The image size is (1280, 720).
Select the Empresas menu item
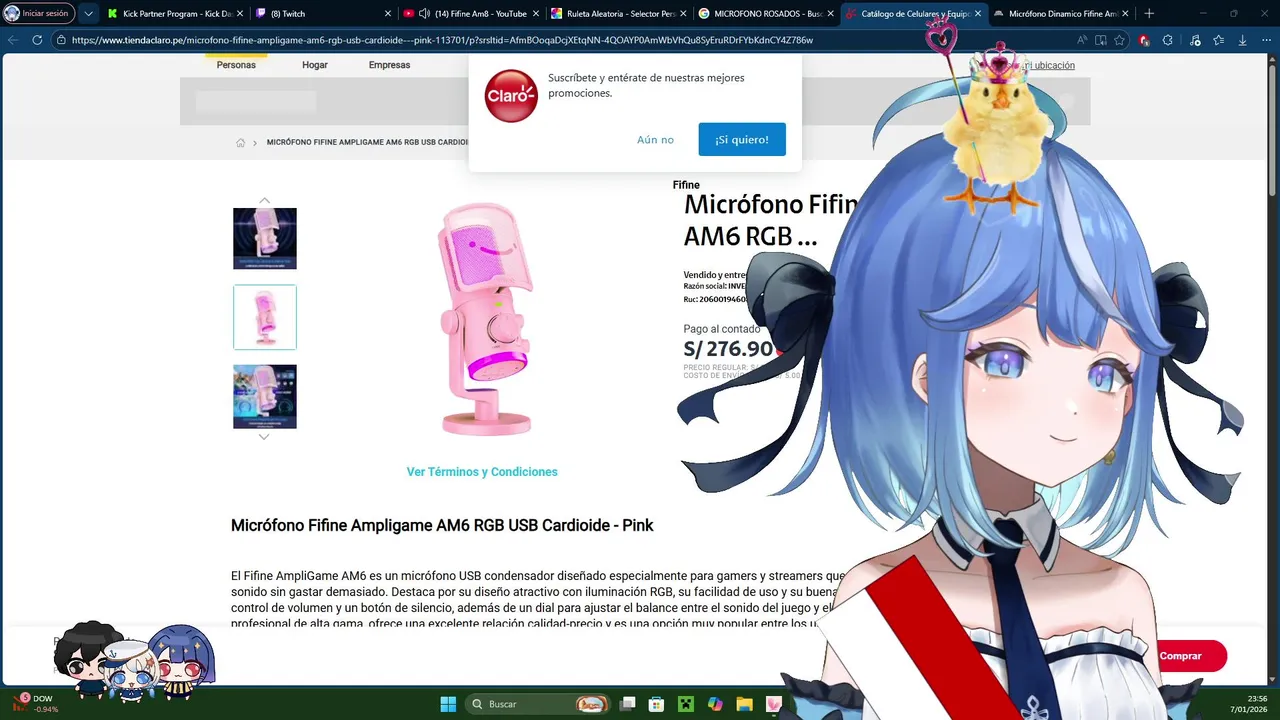(x=389, y=65)
